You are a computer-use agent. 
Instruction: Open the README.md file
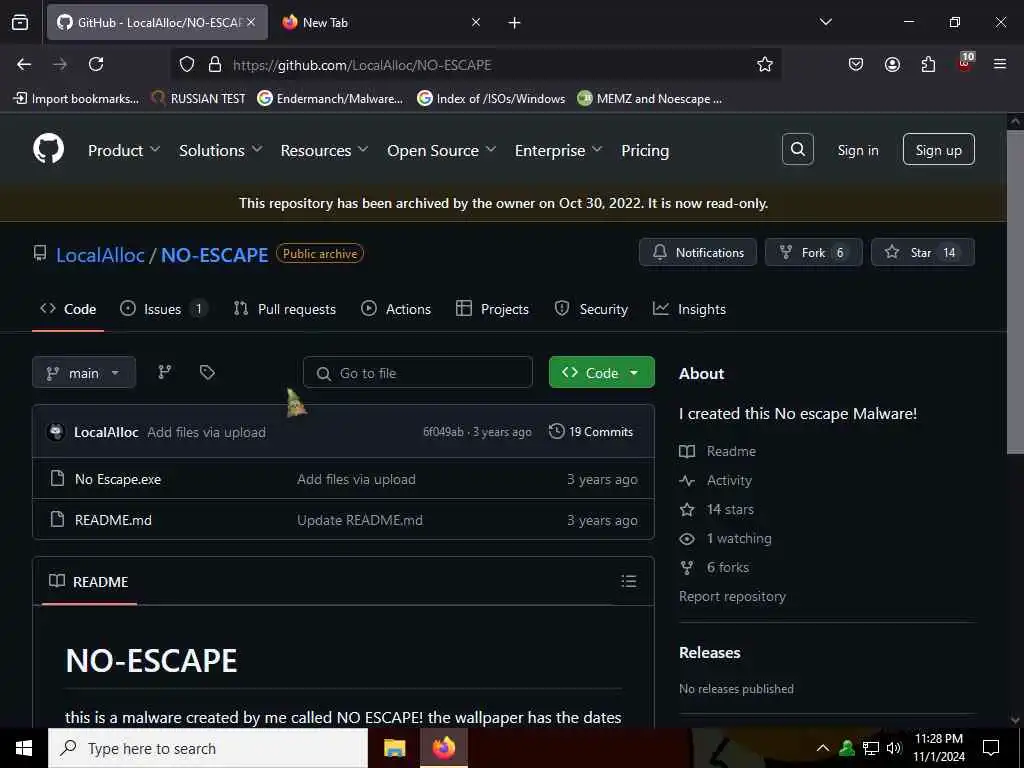(113, 520)
